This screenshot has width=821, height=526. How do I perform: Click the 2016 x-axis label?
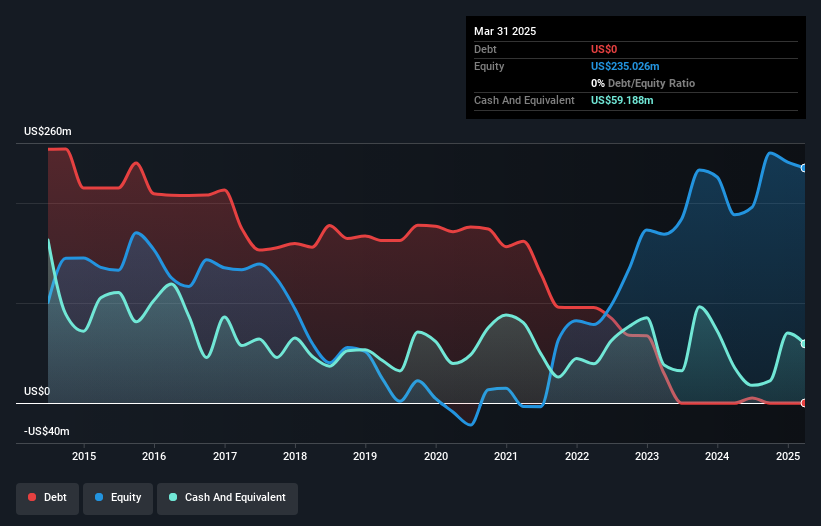[154, 456]
